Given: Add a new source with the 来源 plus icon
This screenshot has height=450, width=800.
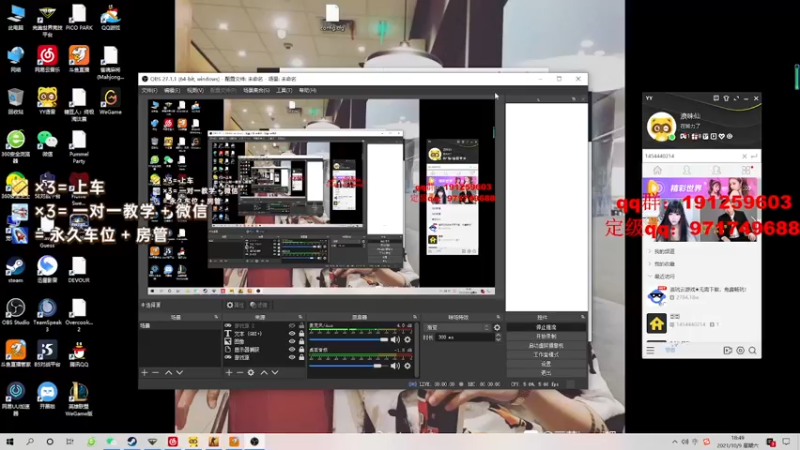Looking at the screenshot, I should (229, 373).
